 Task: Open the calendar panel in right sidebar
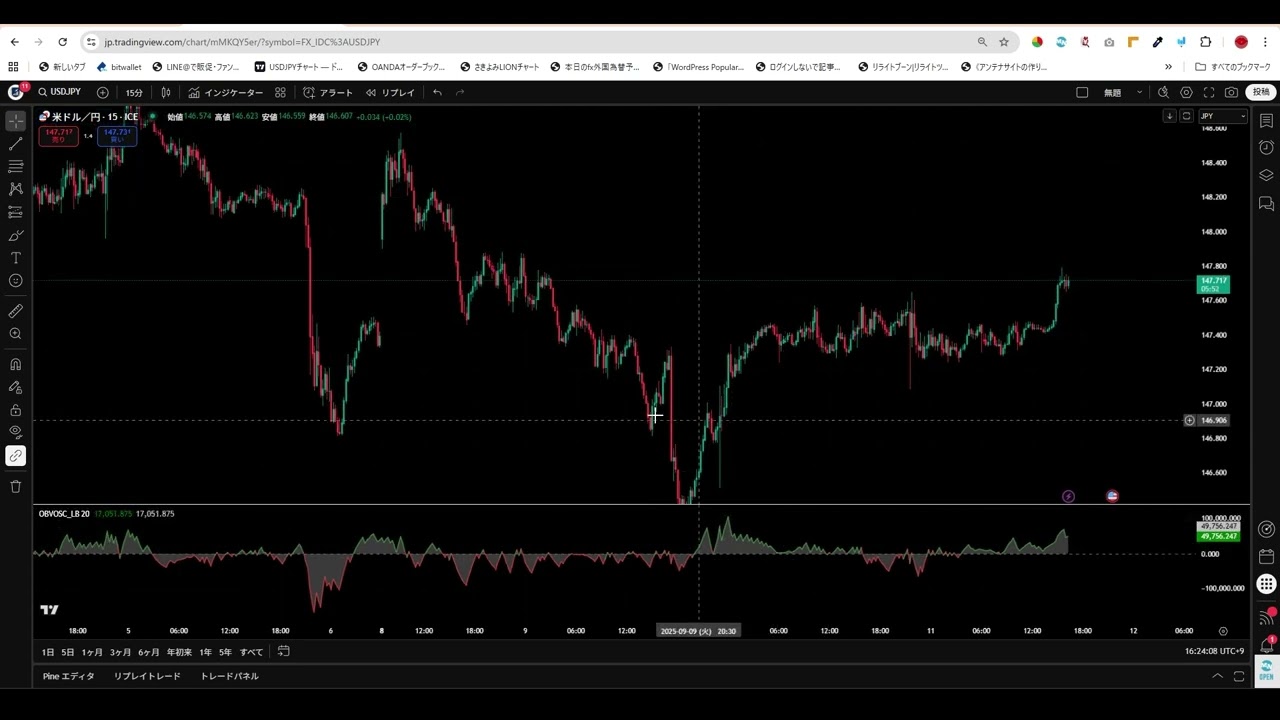click(1266, 556)
